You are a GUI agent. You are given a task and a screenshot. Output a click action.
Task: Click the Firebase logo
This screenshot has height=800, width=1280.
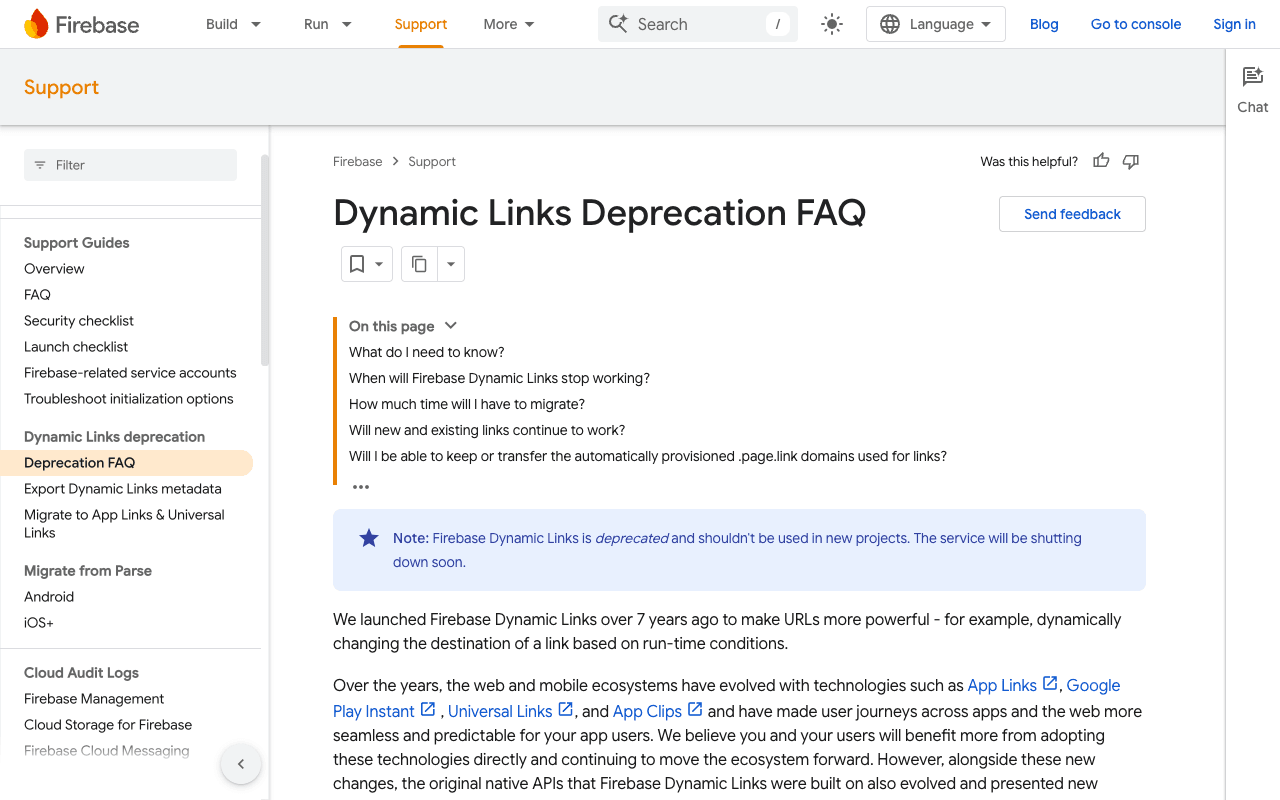click(x=81, y=24)
